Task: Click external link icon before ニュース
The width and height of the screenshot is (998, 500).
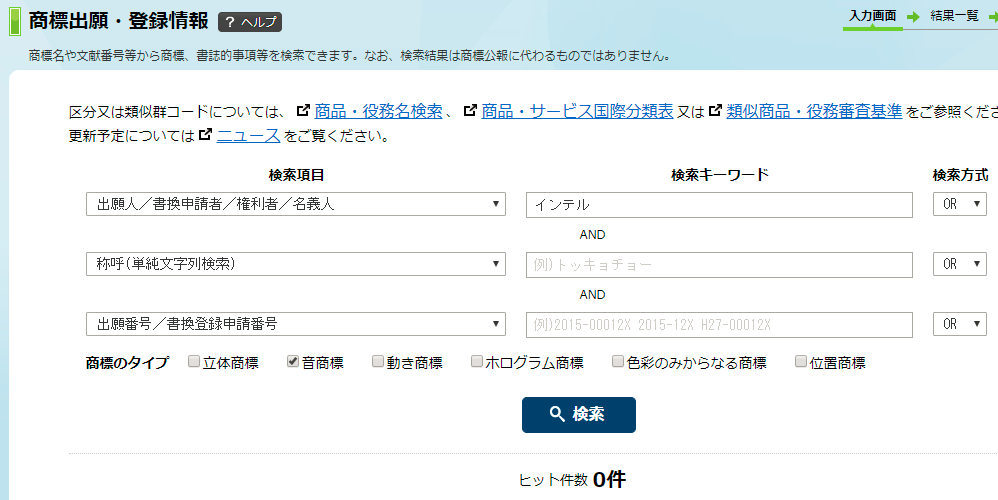Action: point(206,135)
